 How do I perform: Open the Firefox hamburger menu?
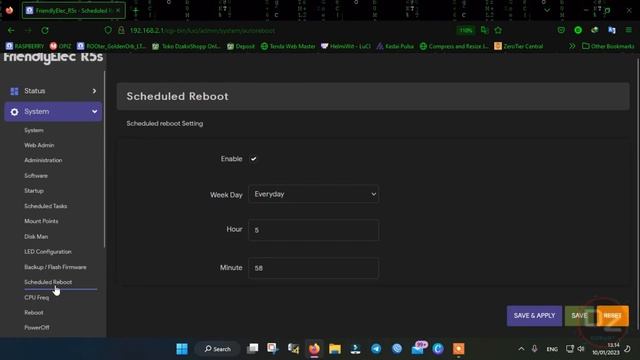[629, 30]
